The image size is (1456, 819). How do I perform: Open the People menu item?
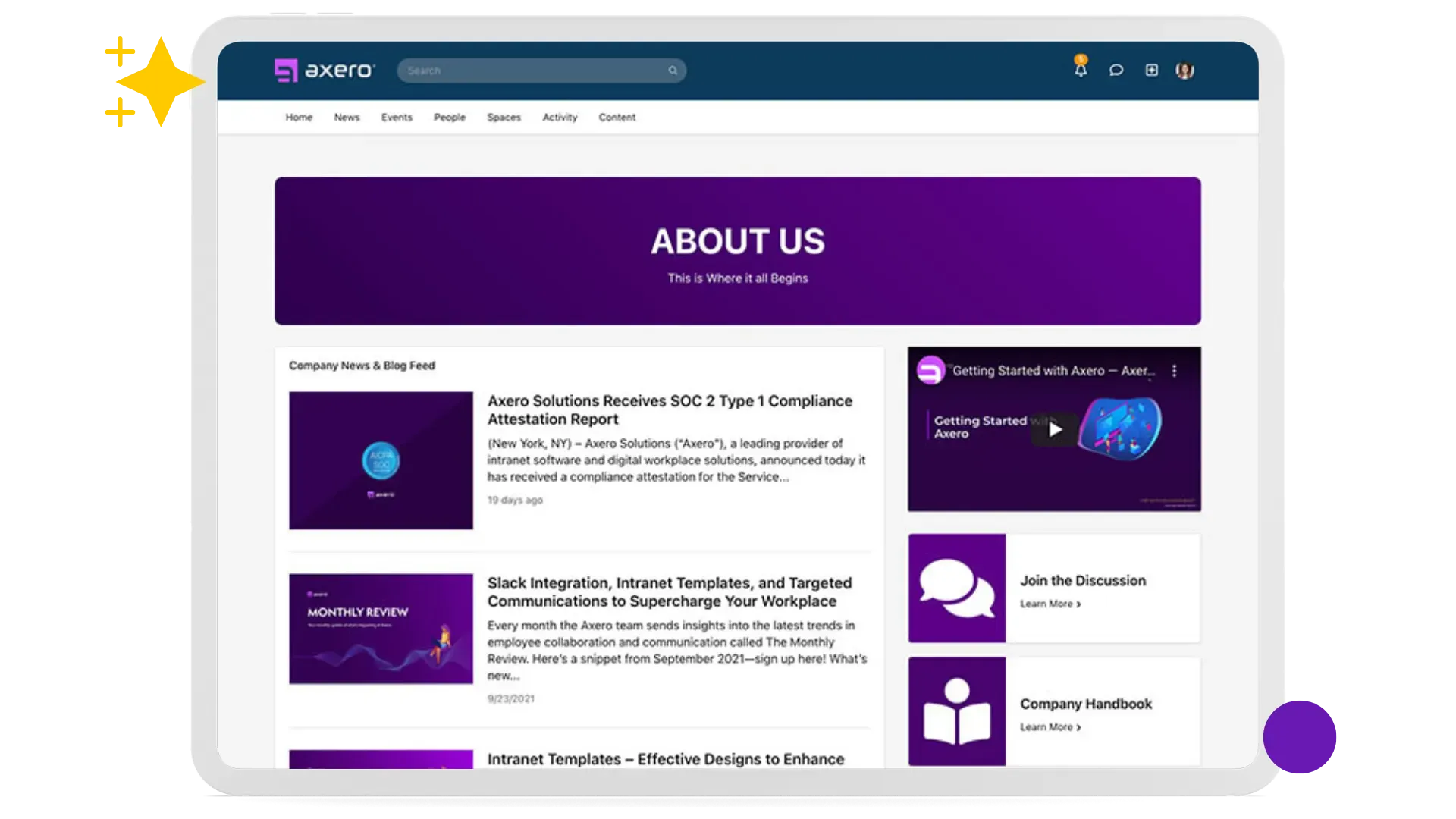coord(450,118)
